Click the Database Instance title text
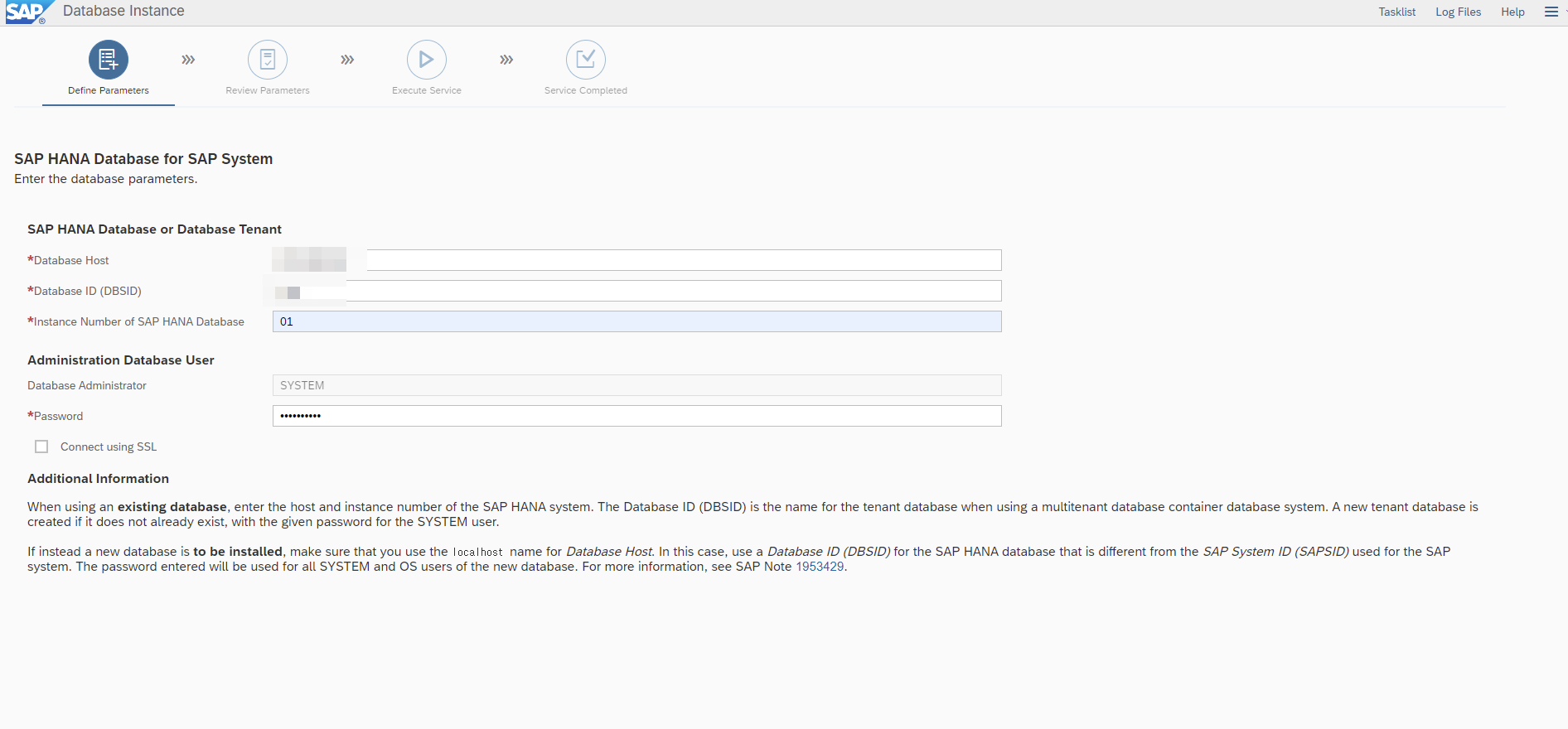1568x729 pixels. click(x=123, y=11)
